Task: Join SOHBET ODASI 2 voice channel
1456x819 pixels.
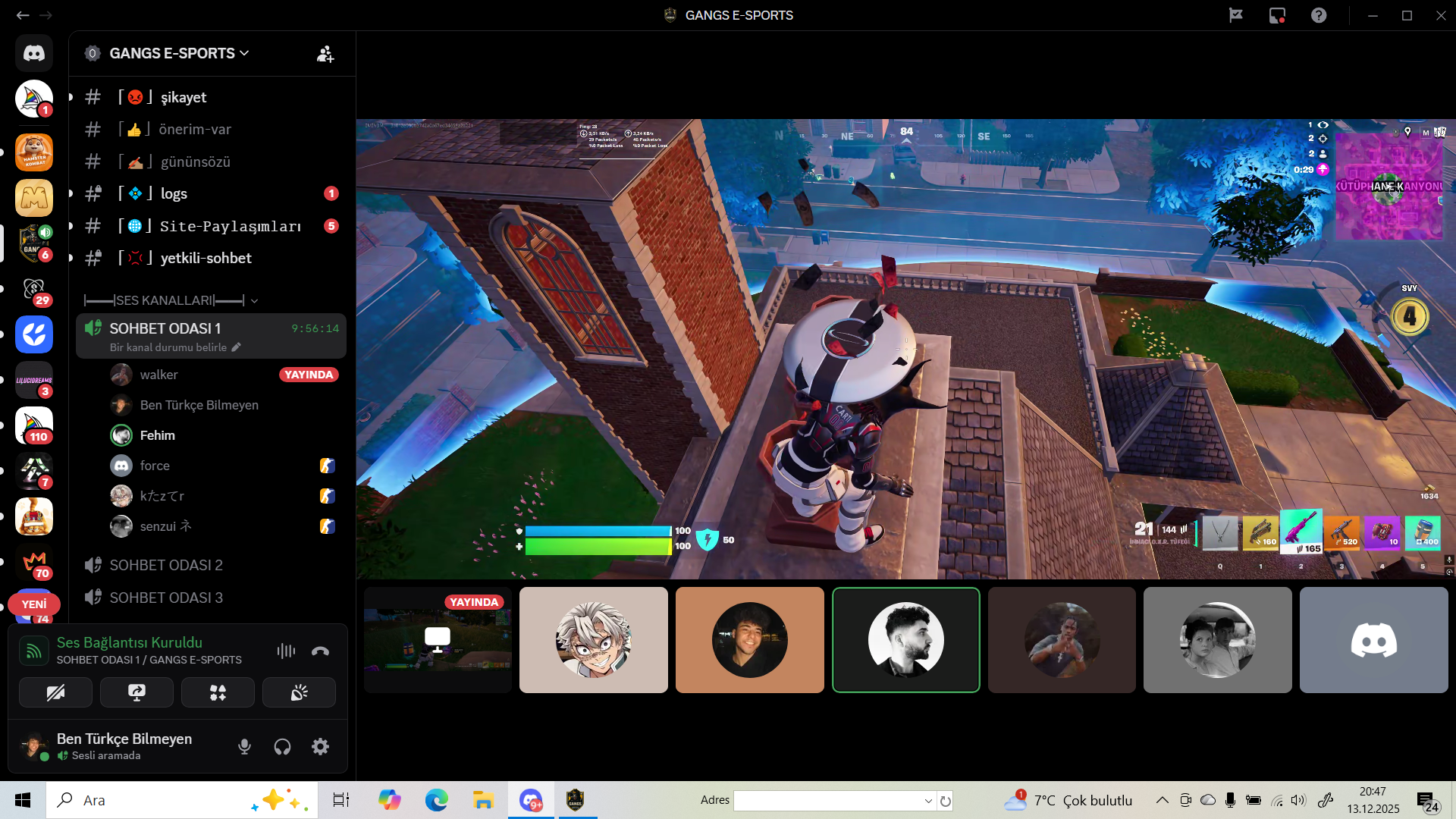Action: [211, 565]
